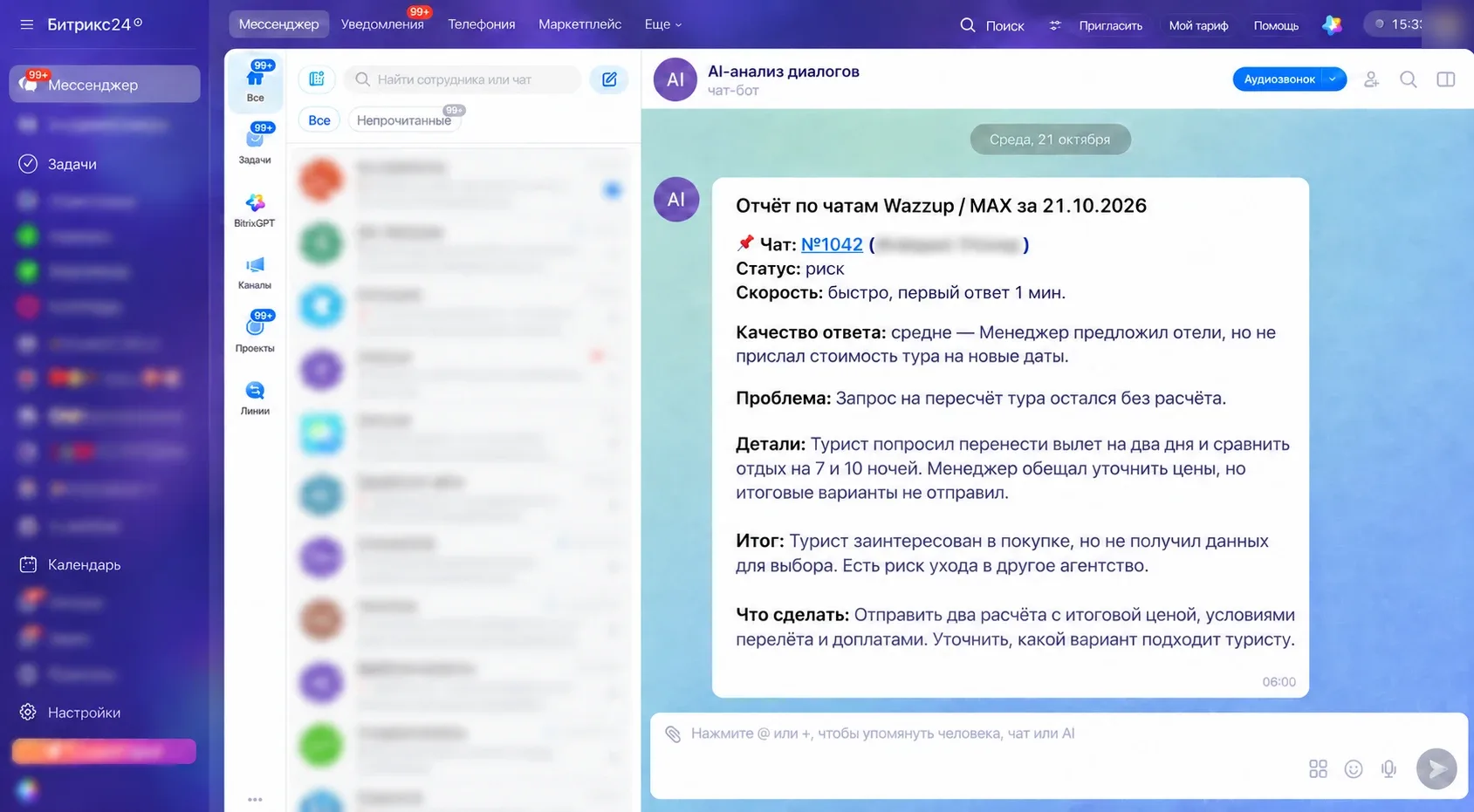The image size is (1474, 812).
Task: Create new chat with pencil icon
Action: [x=609, y=79]
